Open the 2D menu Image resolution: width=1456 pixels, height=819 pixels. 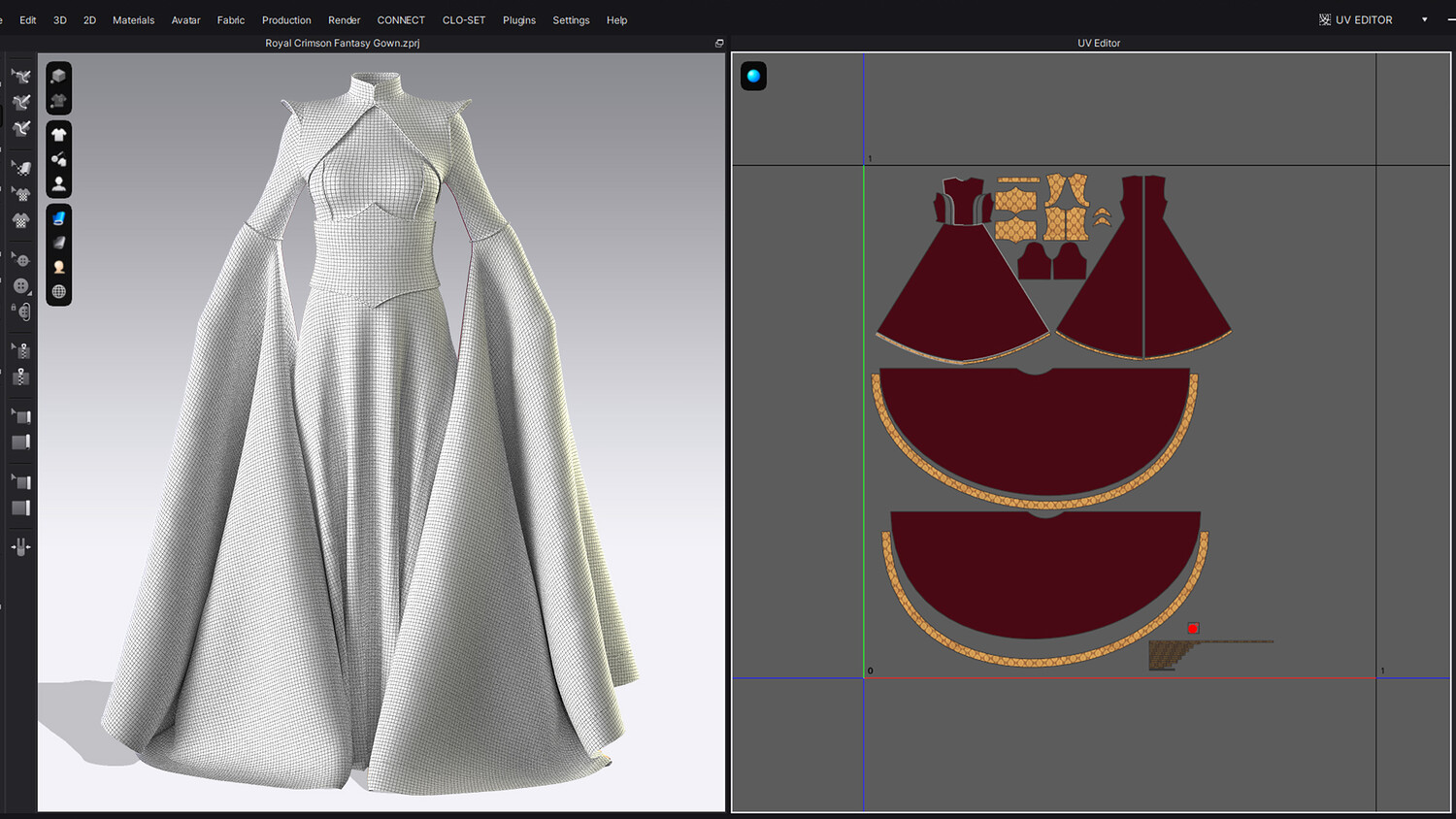89,20
